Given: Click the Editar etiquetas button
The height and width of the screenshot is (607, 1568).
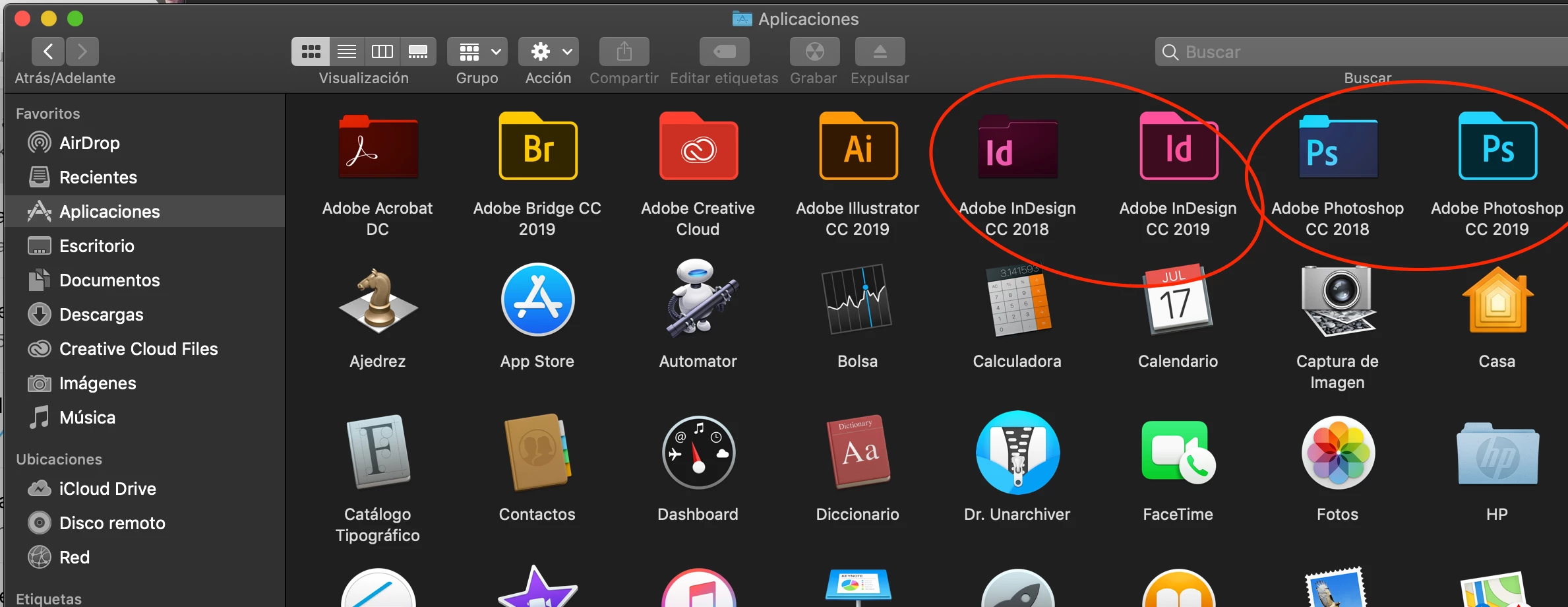Looking at the screenshot, I should [x=725, y=51].
